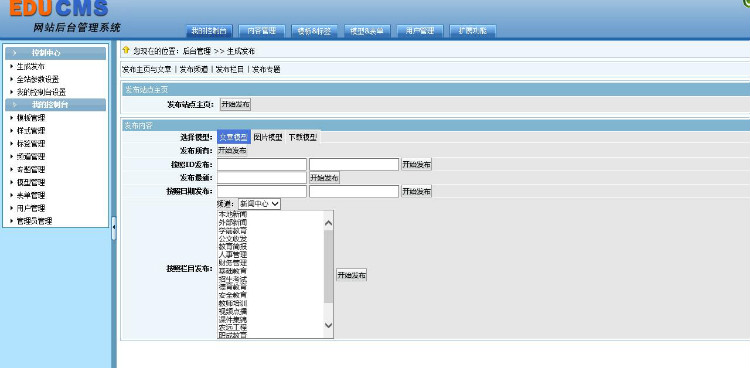Click the column list scrollbar thumb

coord(328,266)
